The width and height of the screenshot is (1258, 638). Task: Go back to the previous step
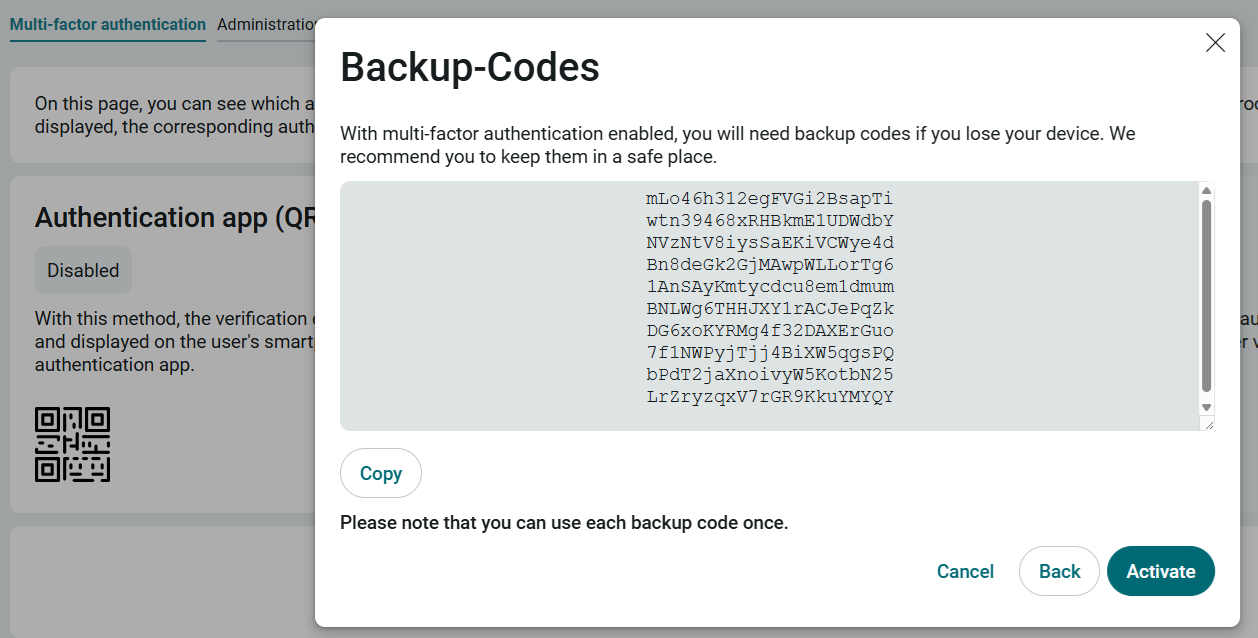pos(1059,571)
